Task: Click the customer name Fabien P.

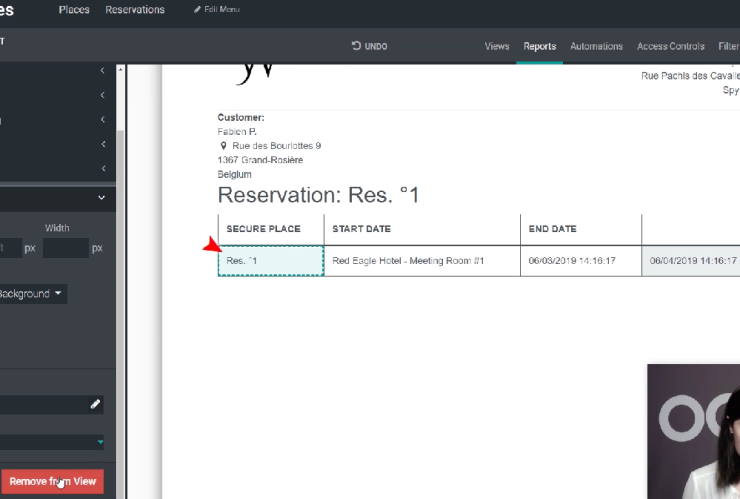Action: [x=237, y=132]
